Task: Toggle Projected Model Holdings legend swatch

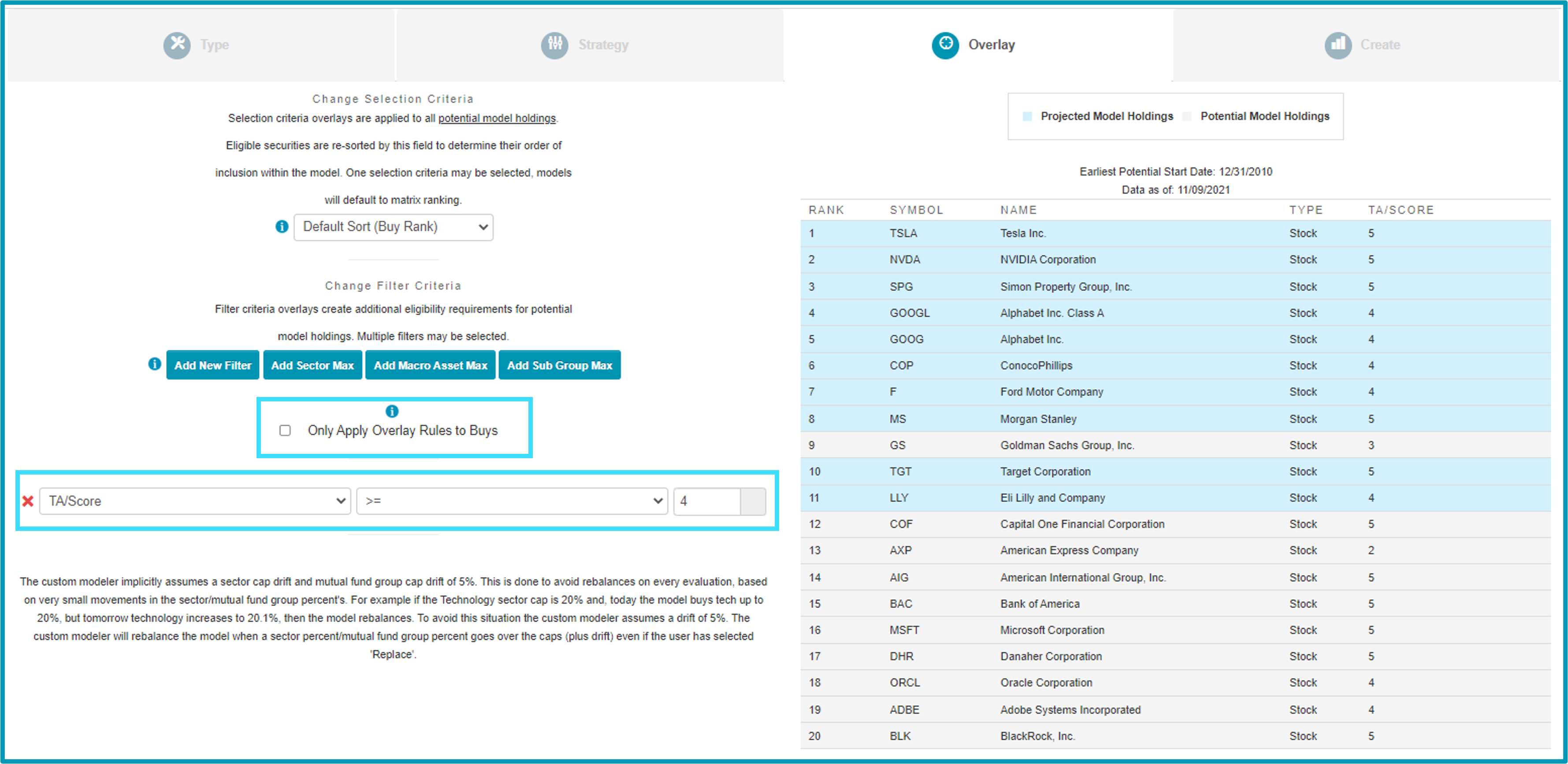Action: point(1027,116)
